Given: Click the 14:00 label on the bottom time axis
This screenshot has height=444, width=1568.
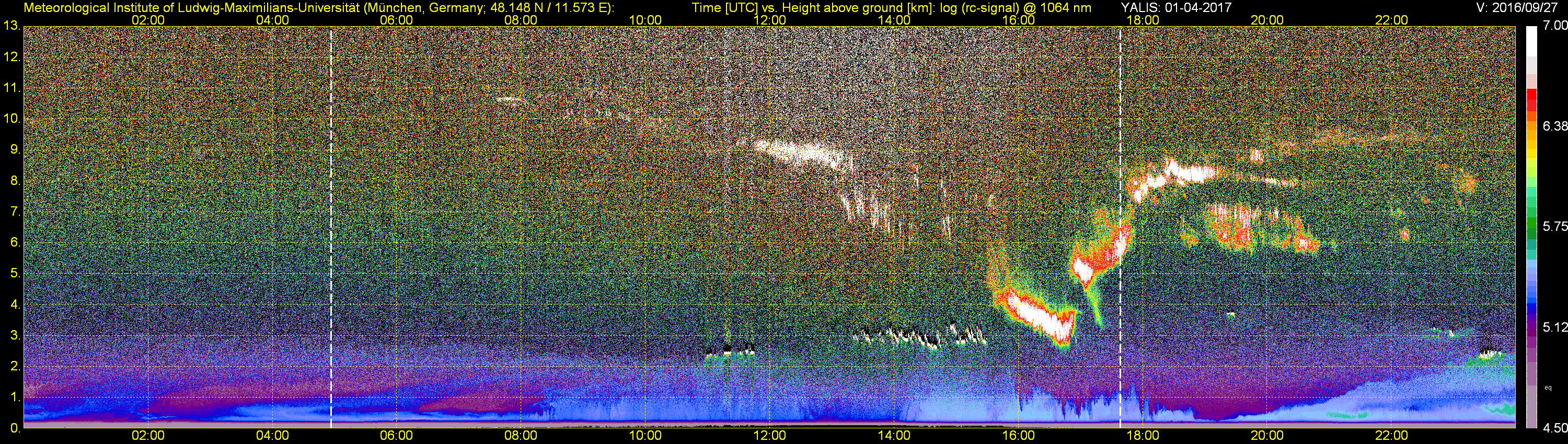Looking at the screenshot, I should click(x=894, y=436).
